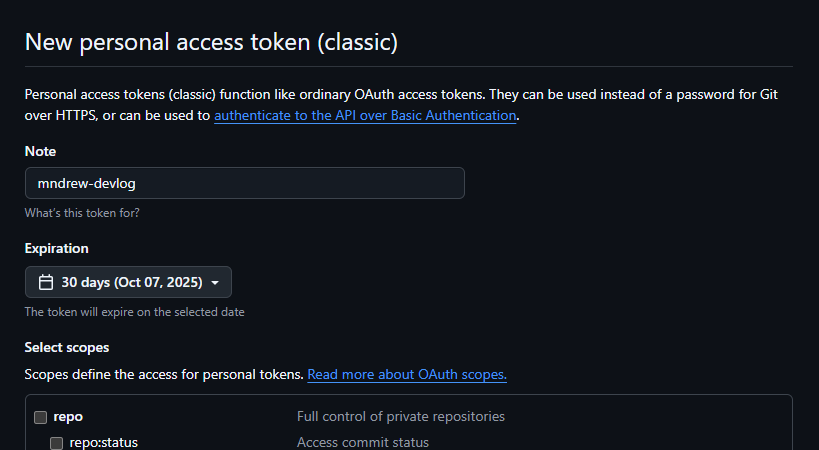Tick the repo:status scope checkbox
Screen dimensions: 819x450
click(x=57, y=443)
